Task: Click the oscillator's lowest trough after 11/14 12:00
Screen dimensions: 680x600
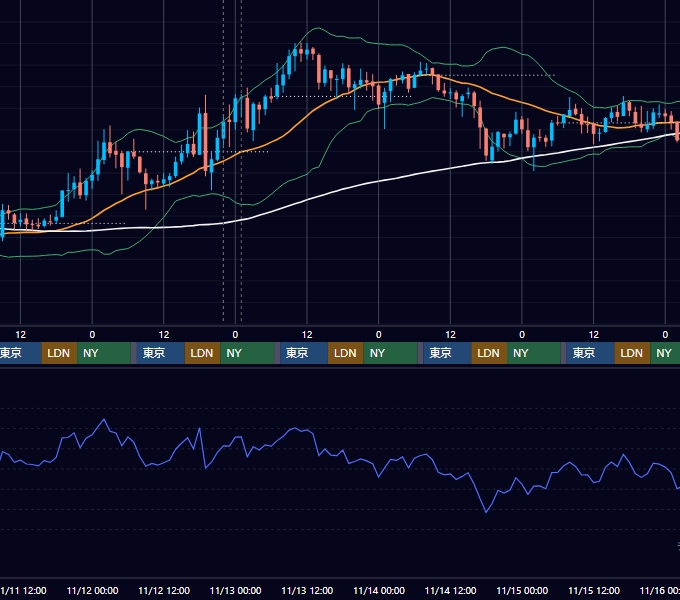Action: (x=486, y=512)
